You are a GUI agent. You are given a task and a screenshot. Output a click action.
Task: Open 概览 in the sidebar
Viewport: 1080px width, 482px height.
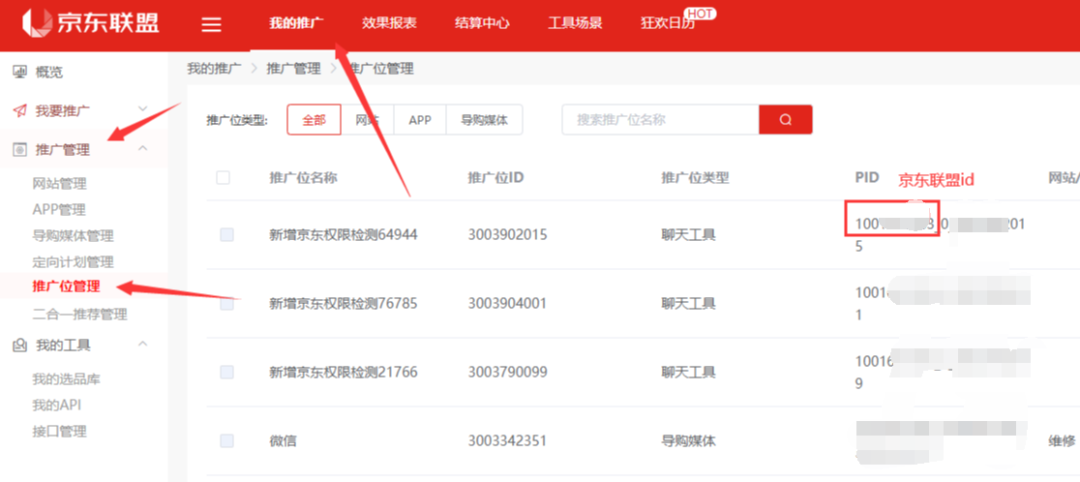tap(49, 72)
